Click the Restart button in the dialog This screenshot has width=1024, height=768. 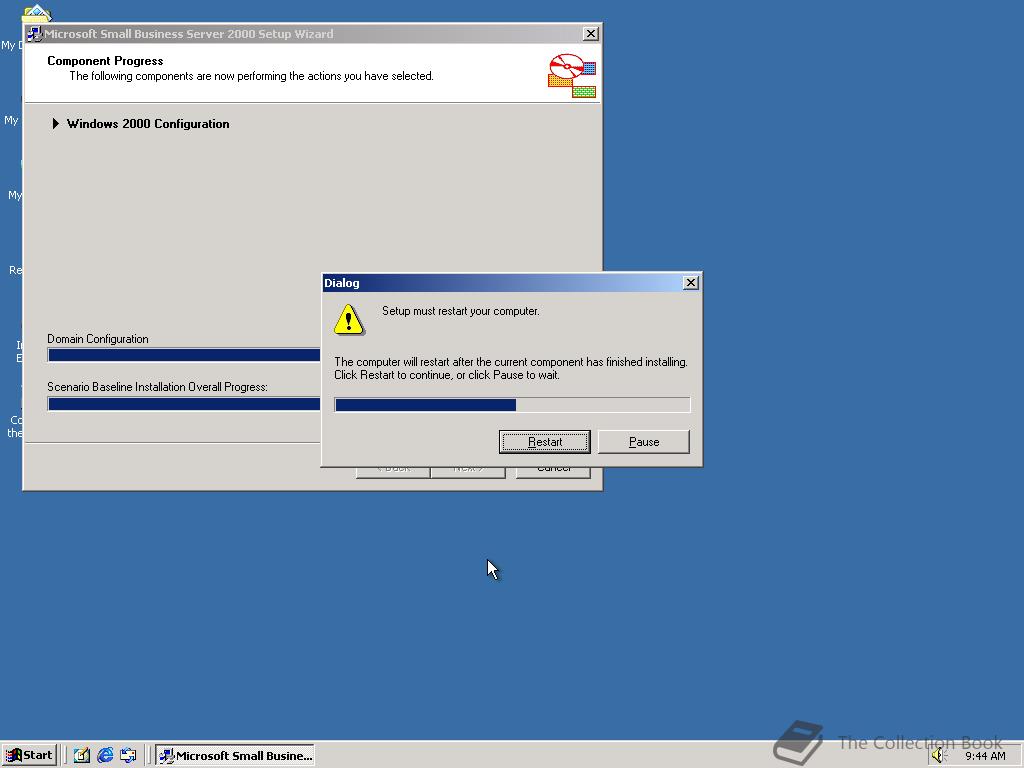(545, 441)
